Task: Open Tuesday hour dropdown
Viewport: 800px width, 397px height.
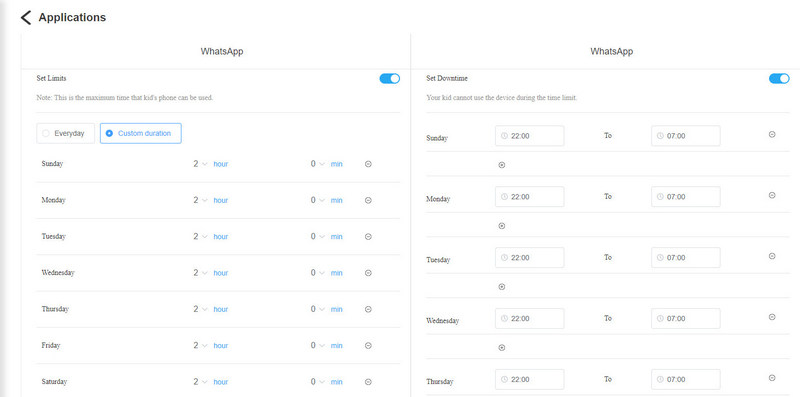Action: pyautogui.click(x=200, y=236)
